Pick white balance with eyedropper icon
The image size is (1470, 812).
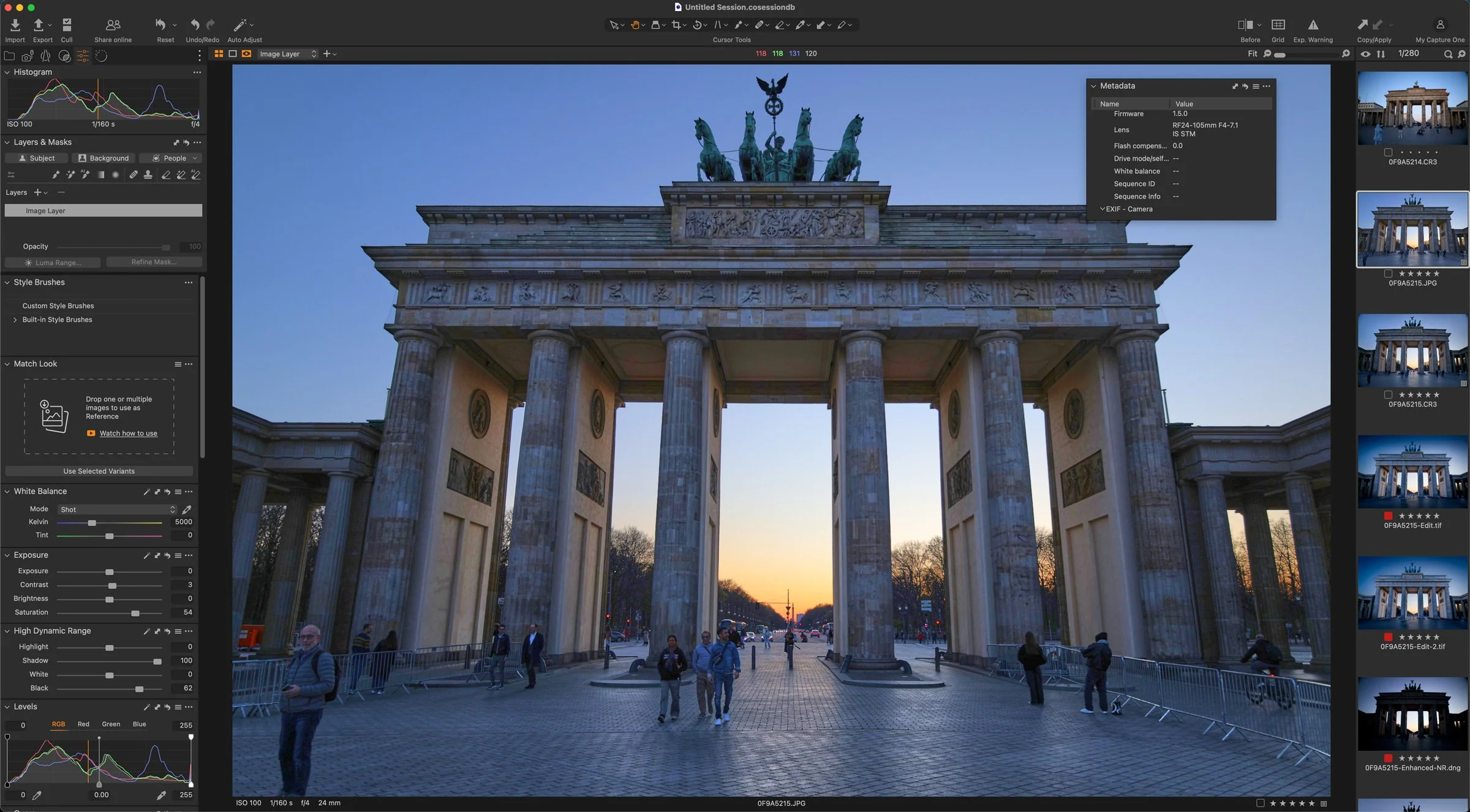coord(187,509)
